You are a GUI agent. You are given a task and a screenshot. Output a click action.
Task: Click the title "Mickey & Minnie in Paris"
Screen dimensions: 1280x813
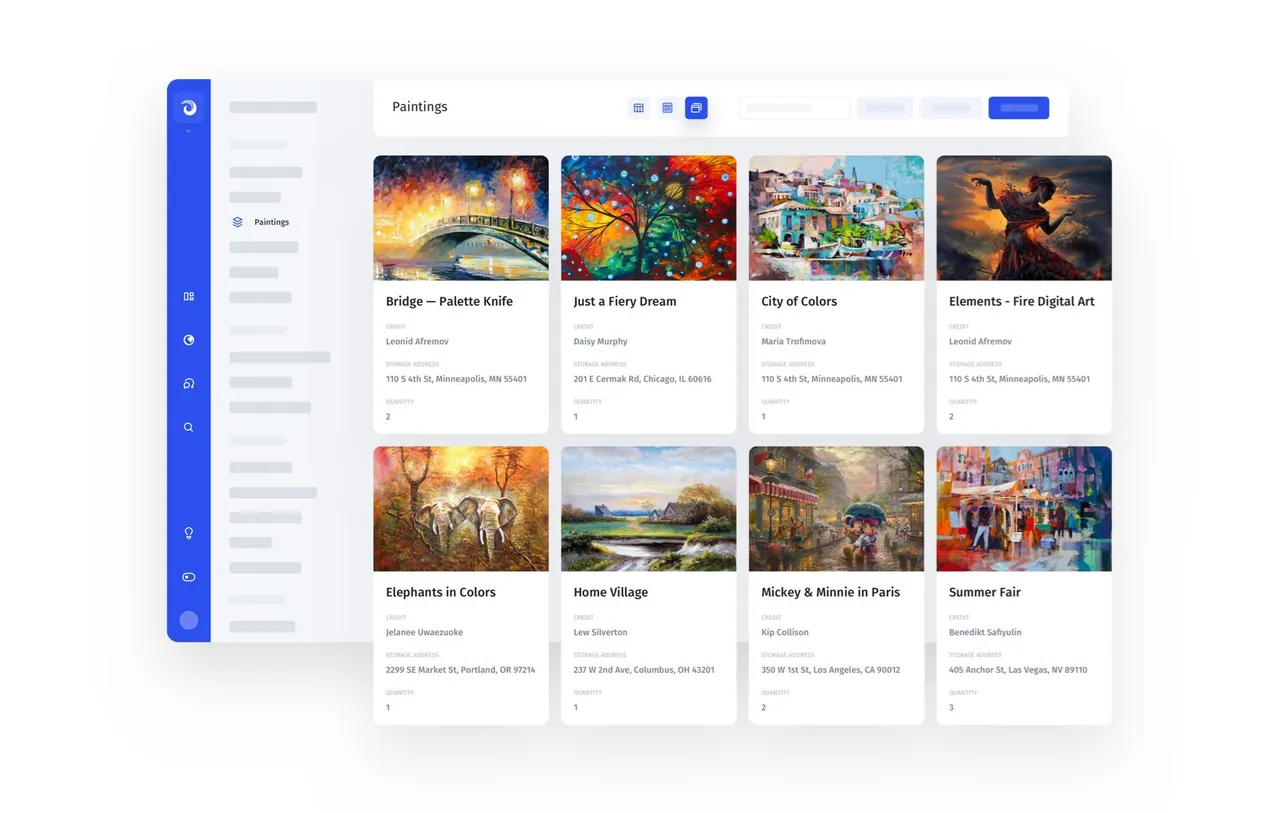830,592
